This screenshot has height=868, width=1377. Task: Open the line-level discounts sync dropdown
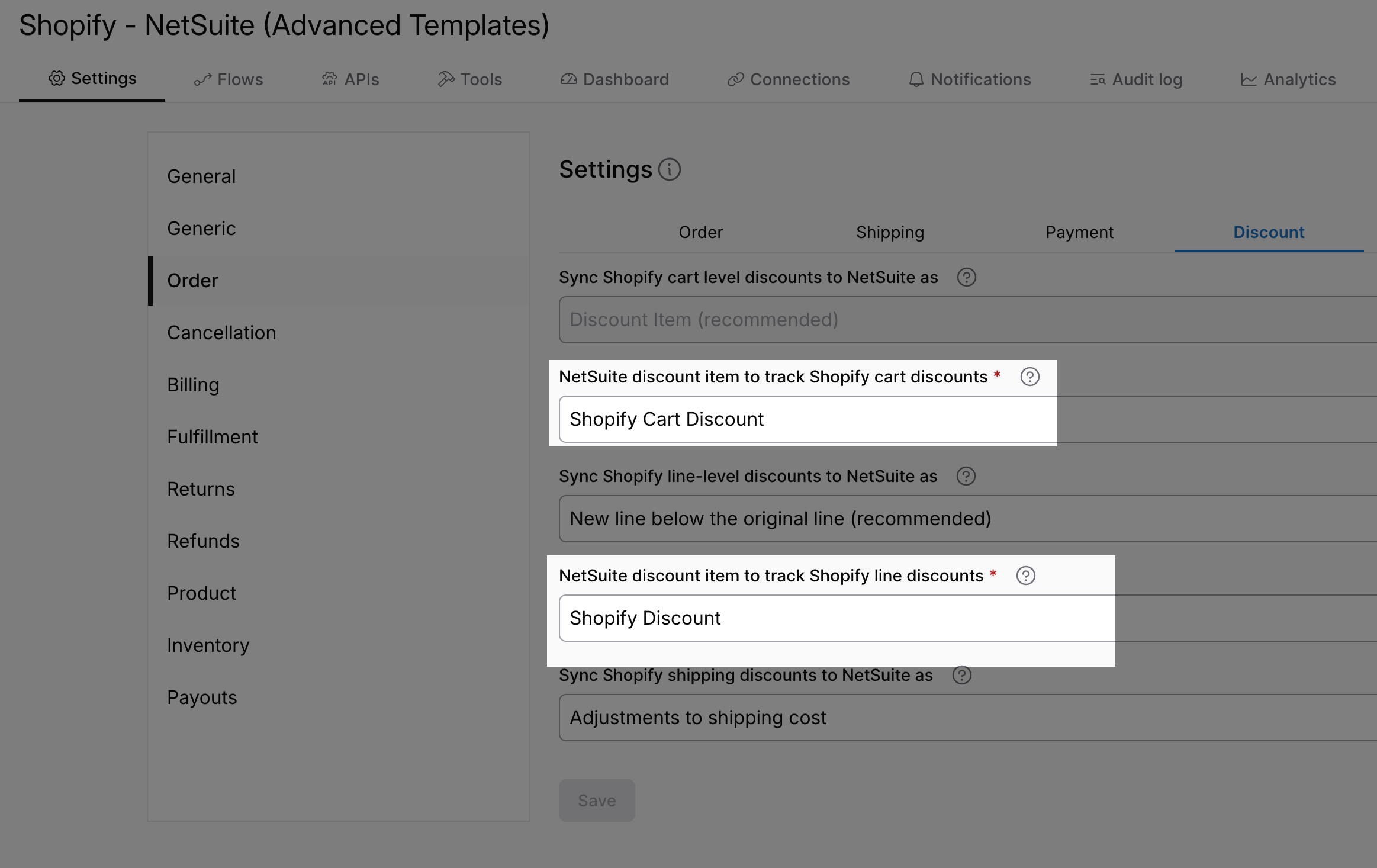tap(968, 519)
